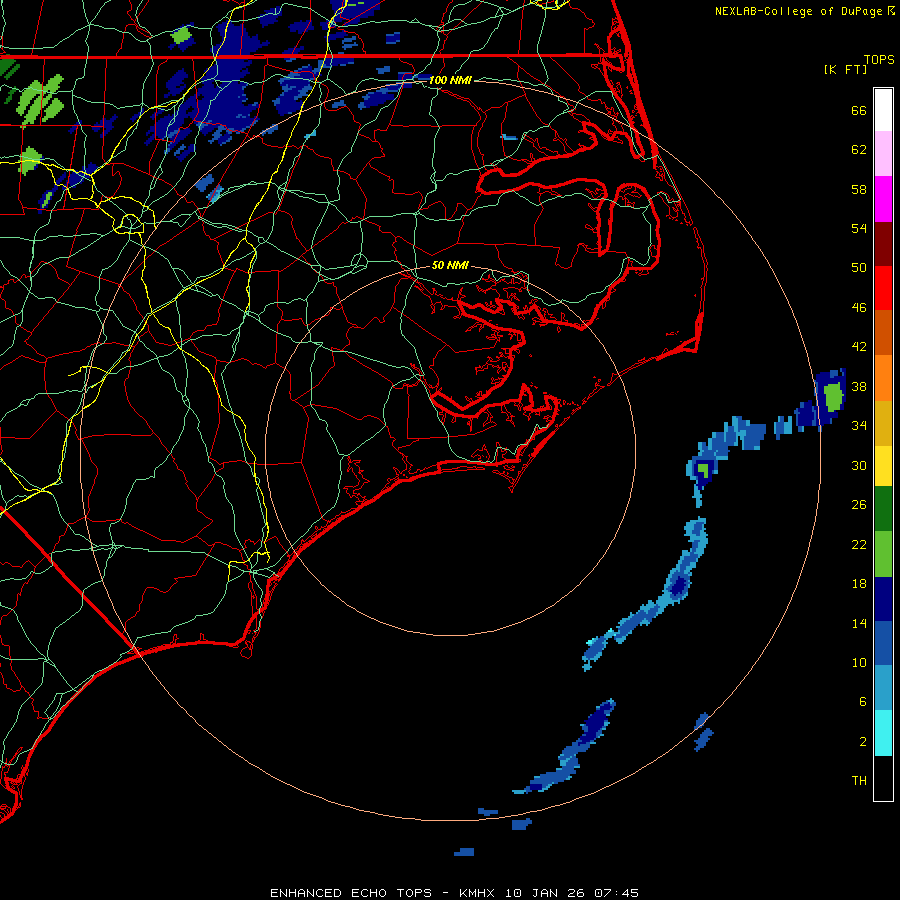Click the "ENHANCED ECHO TOPS - KMHX" caption
Viewport: 900px width, 900px height.
tap(384, 893)
